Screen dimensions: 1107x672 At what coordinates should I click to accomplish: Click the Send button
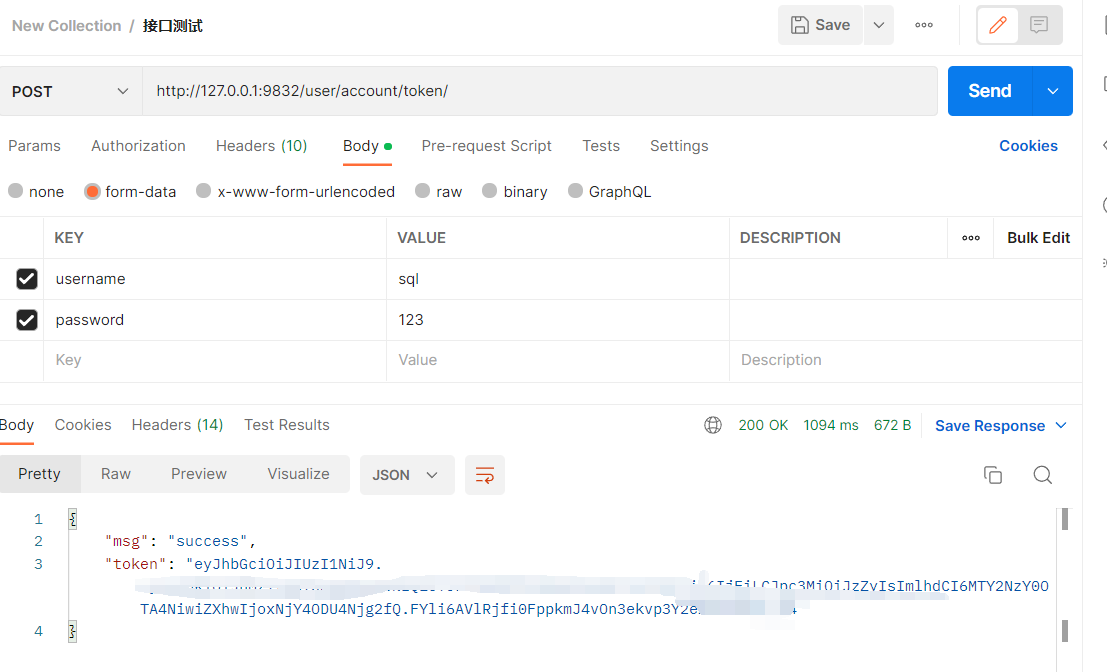pyautogui.click(x=989, y=91)
